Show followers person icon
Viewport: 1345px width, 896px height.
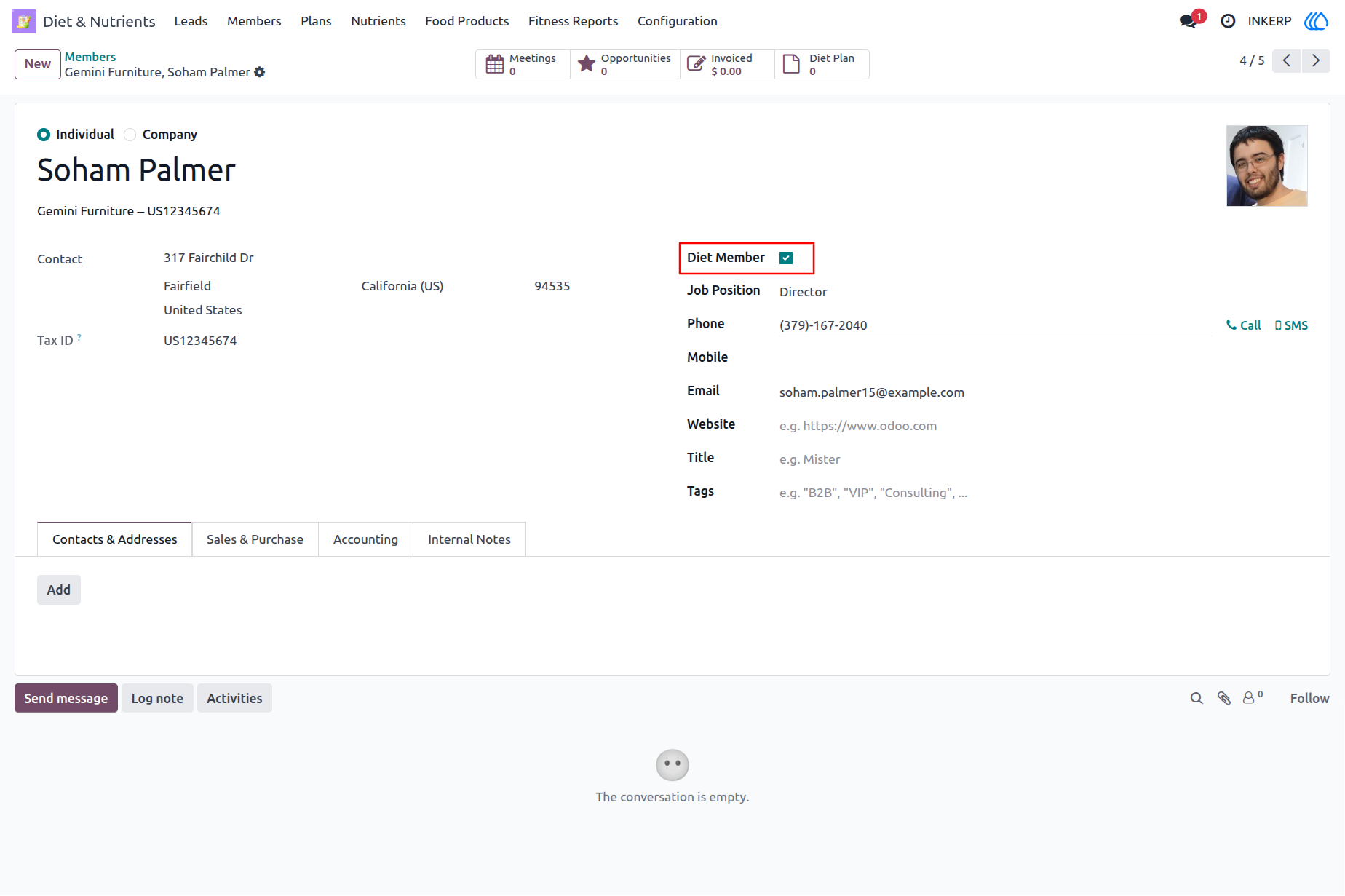[1253, 697]
